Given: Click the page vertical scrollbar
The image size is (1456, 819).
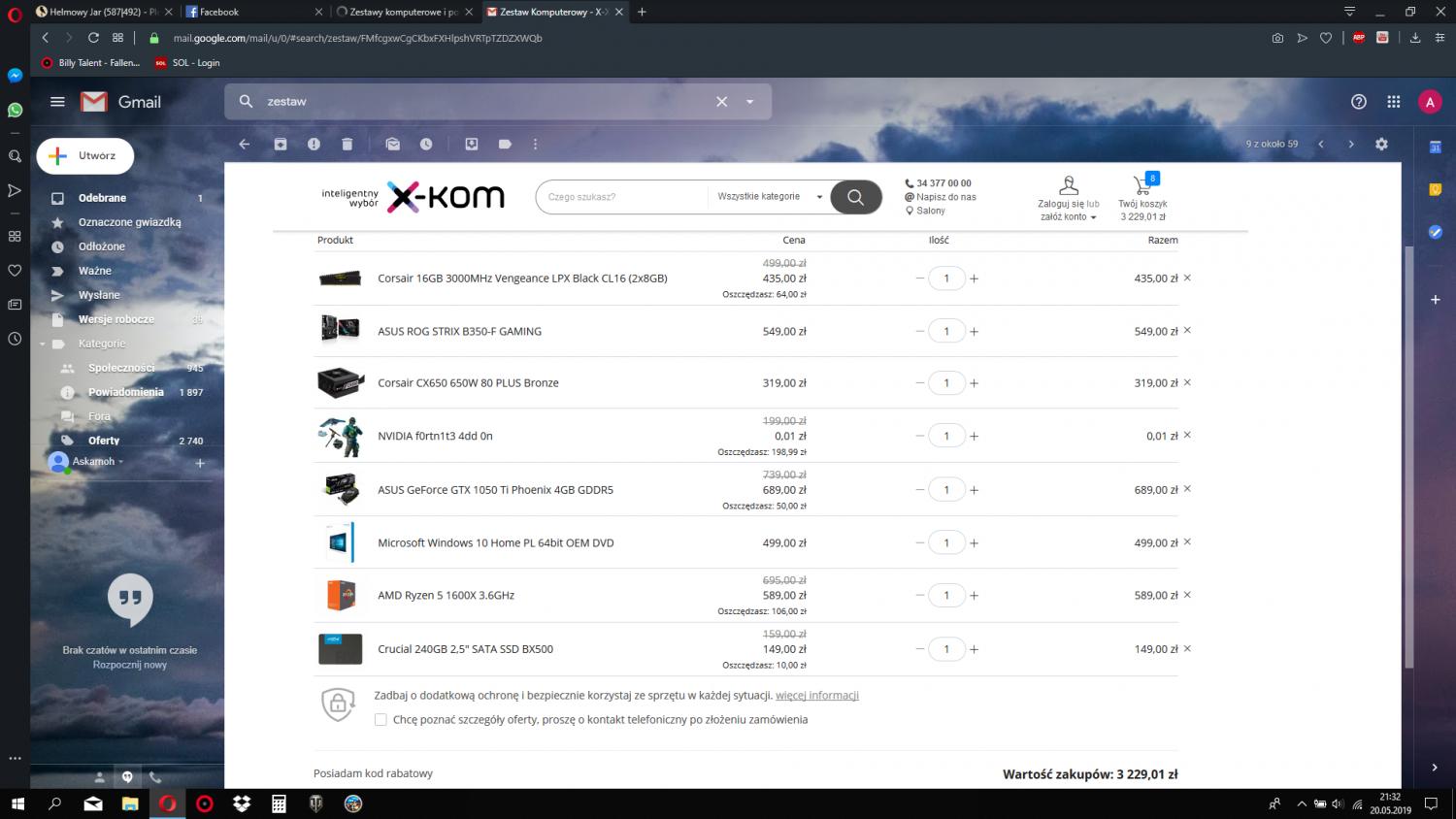Looking at the screenshot, I should coord(1408,456).
